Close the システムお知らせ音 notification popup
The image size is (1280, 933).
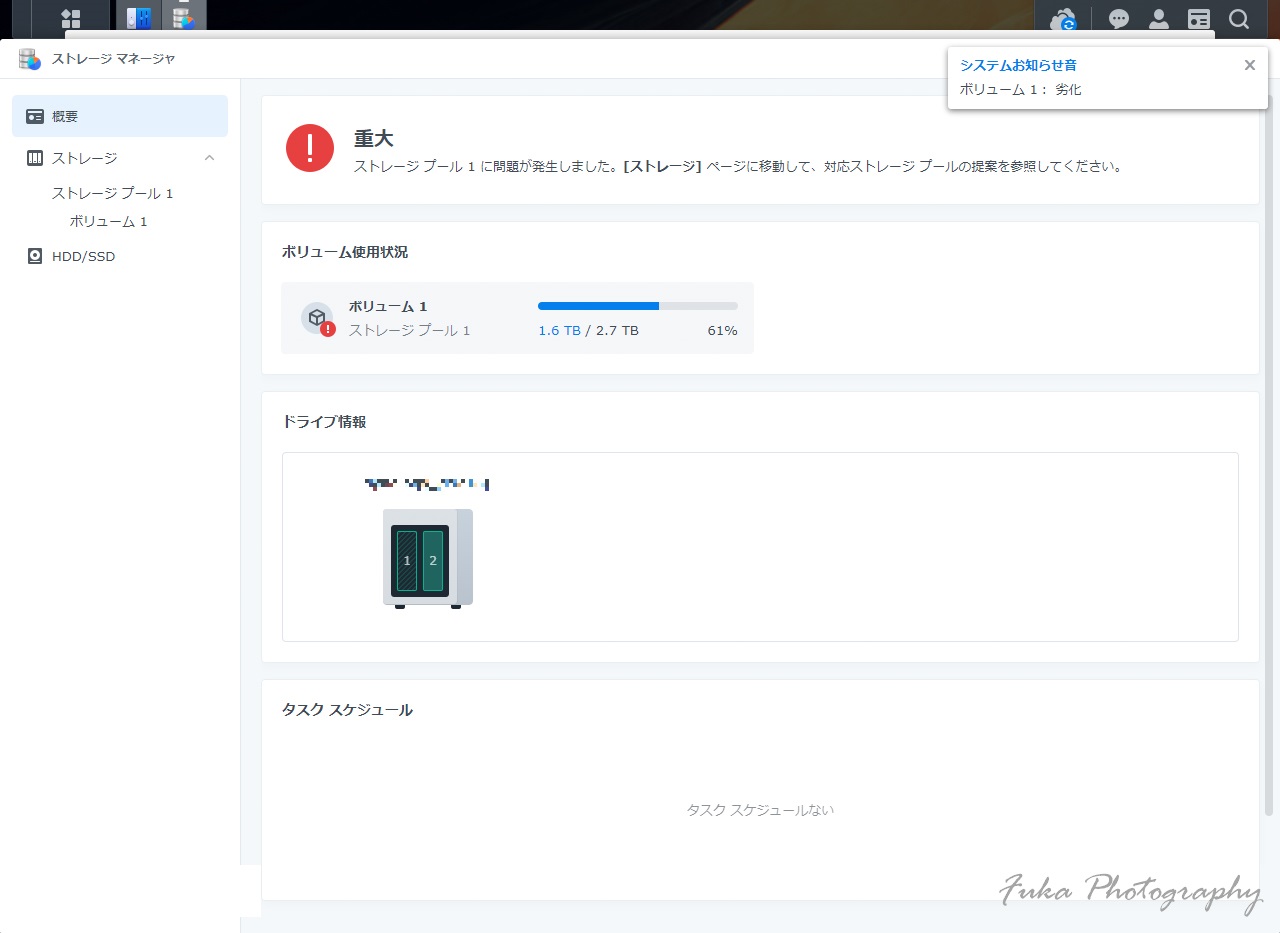point(1249,65)
